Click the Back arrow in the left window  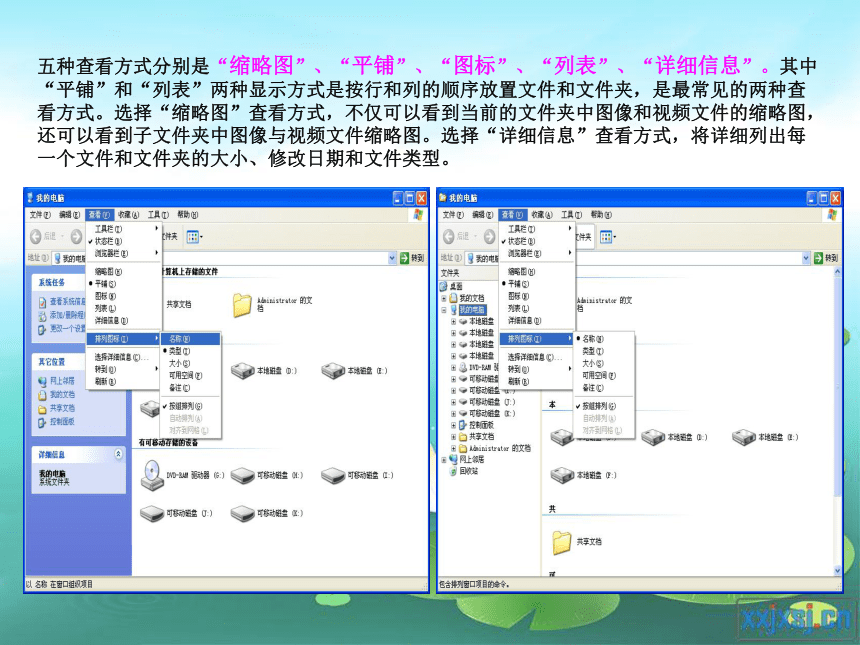(36, 236)
